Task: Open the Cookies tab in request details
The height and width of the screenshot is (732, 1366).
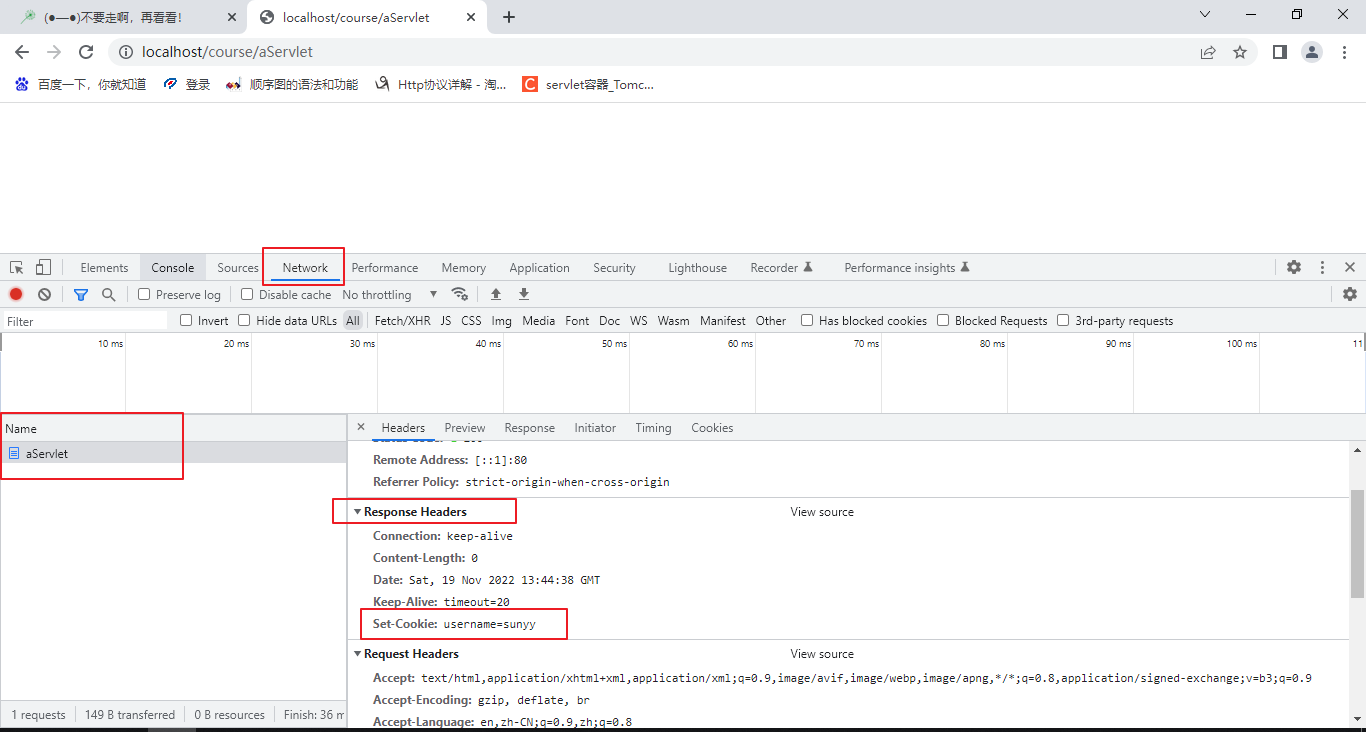Action: click(x=712, y=428)
